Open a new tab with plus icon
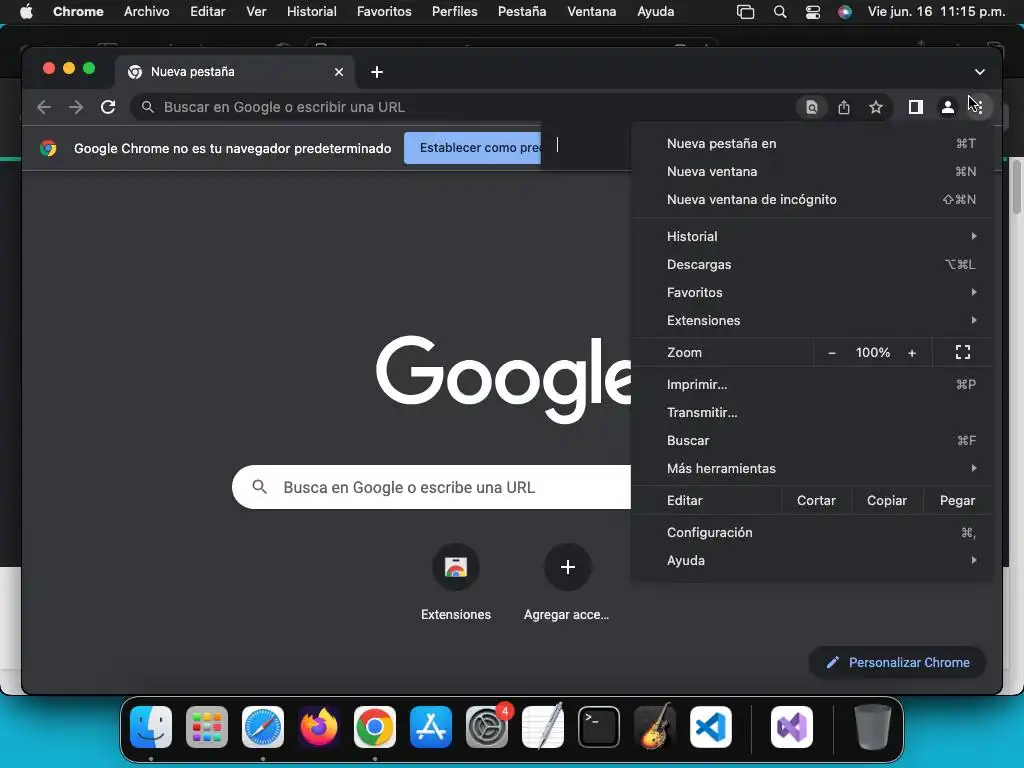Image resolution: width=1024 pixels, height=768 pixels. click(x=377, y=72)
